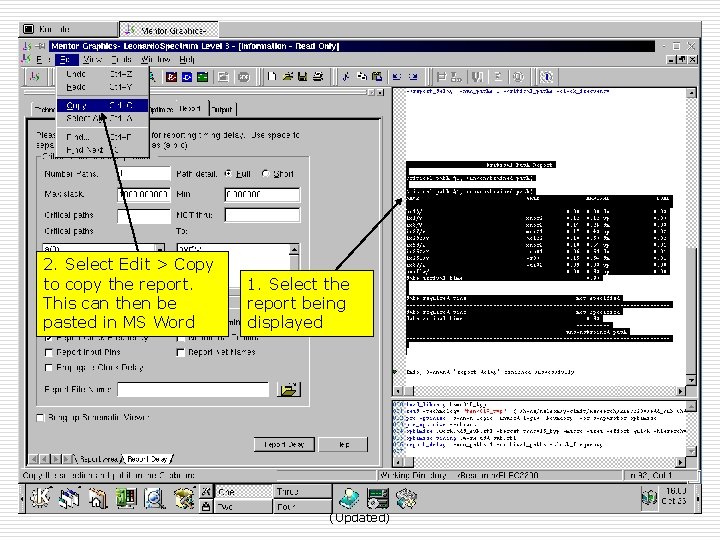Click the transcript pane horizontal scroll right arrow

(x=681, y=462)
